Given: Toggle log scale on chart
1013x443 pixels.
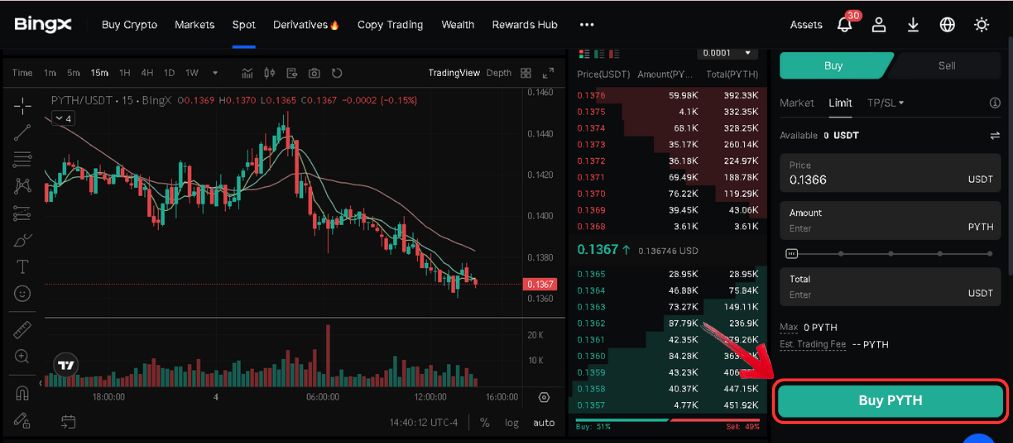Looking at the screenshot, I should (x=512, y=422).
